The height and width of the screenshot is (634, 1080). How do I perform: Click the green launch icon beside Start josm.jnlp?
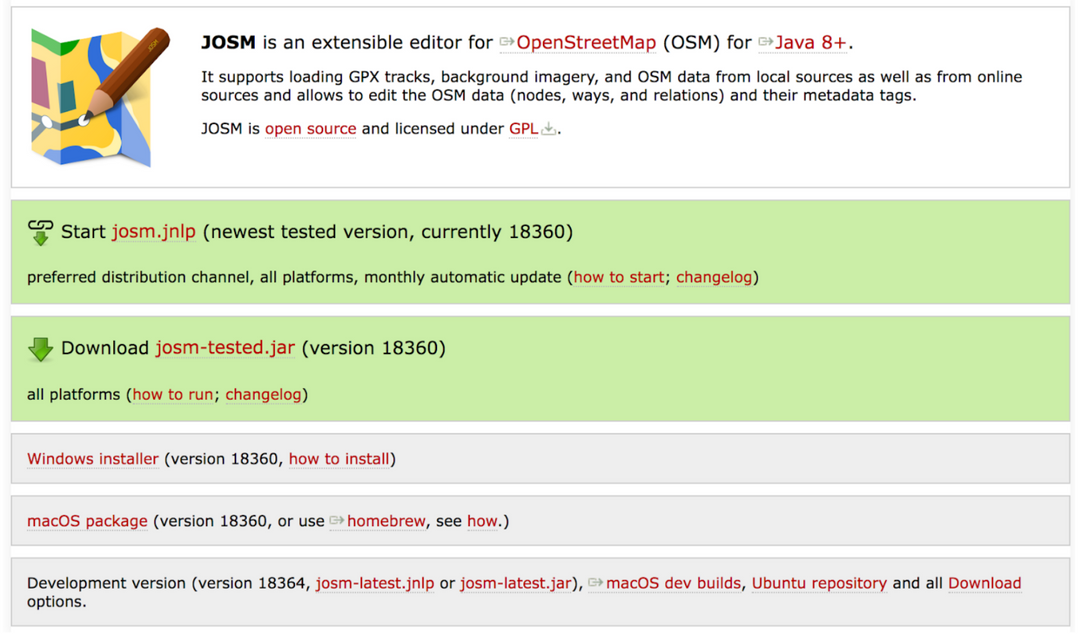[41, 232]
